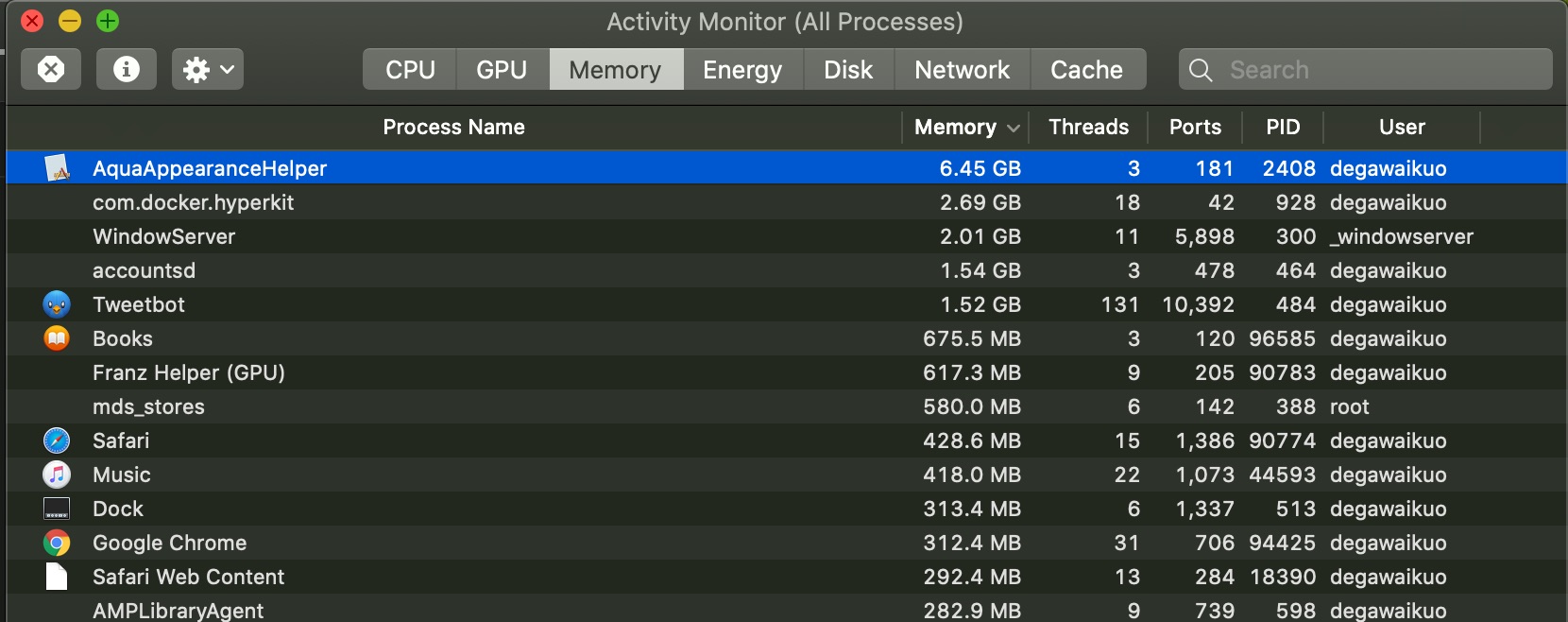Zoom the window with the green button
This screenshot has height=622, width=1568.
pyautogui.click(x=108, y=21)
